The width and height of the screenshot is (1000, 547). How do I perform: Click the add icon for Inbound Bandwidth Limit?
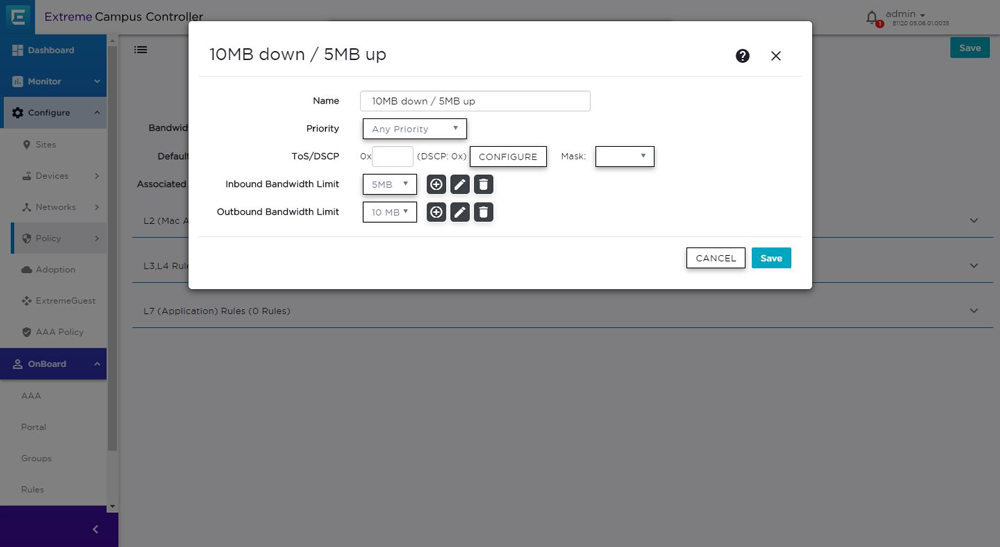pos(436,184)
